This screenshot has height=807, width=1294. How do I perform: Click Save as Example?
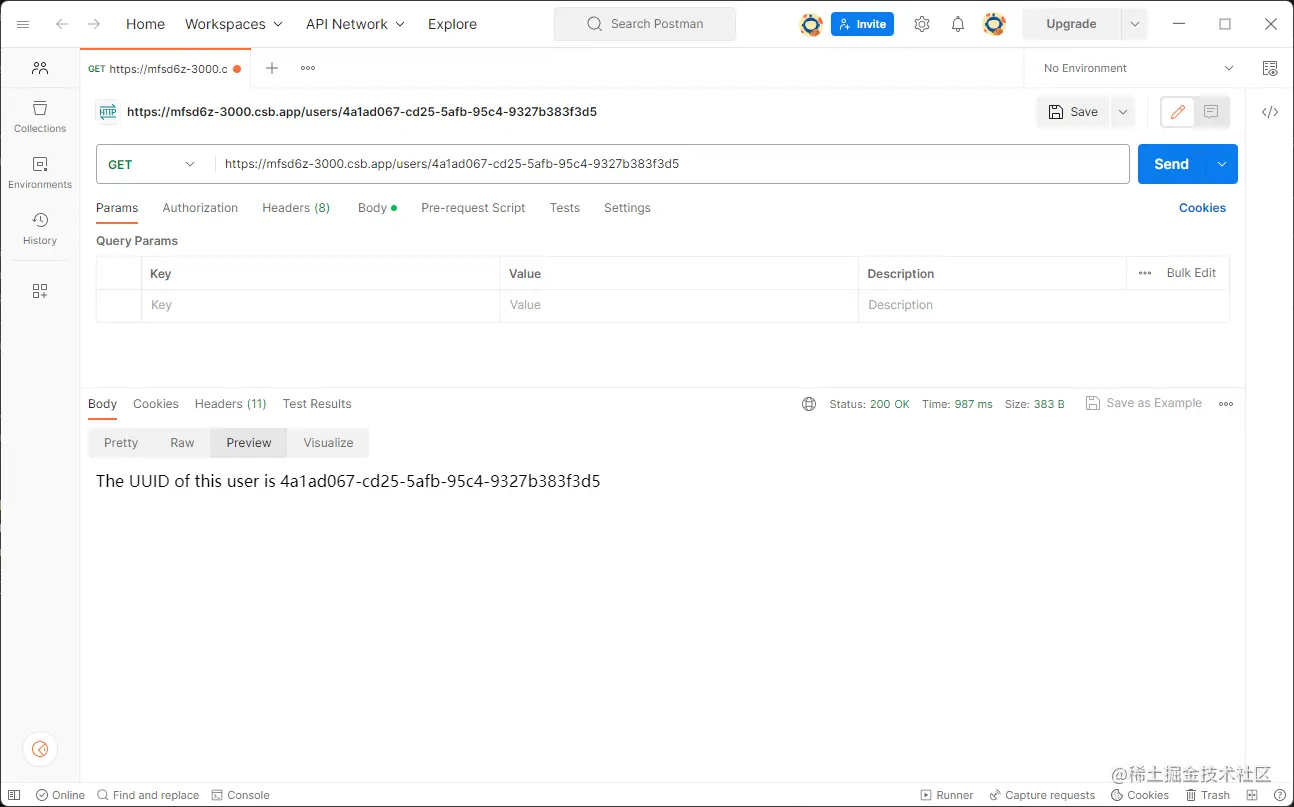point(1144,403)
